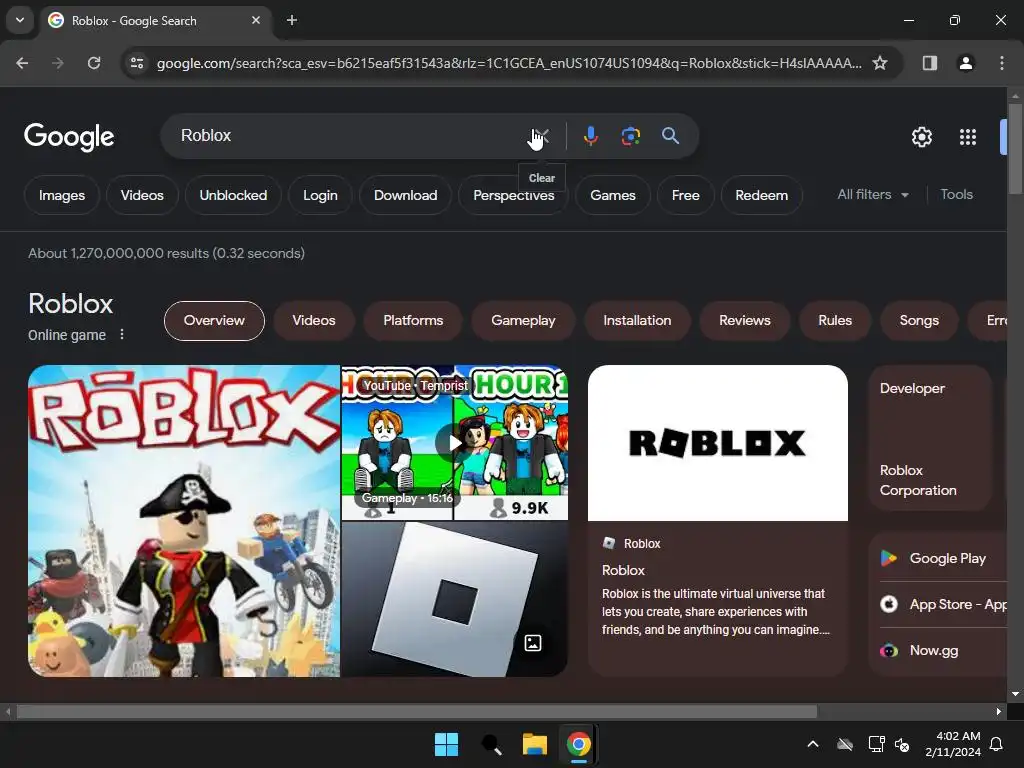Open more images icon on logo thumbnail
This screenshot has width=1024, height=768.
coord(533,643)
